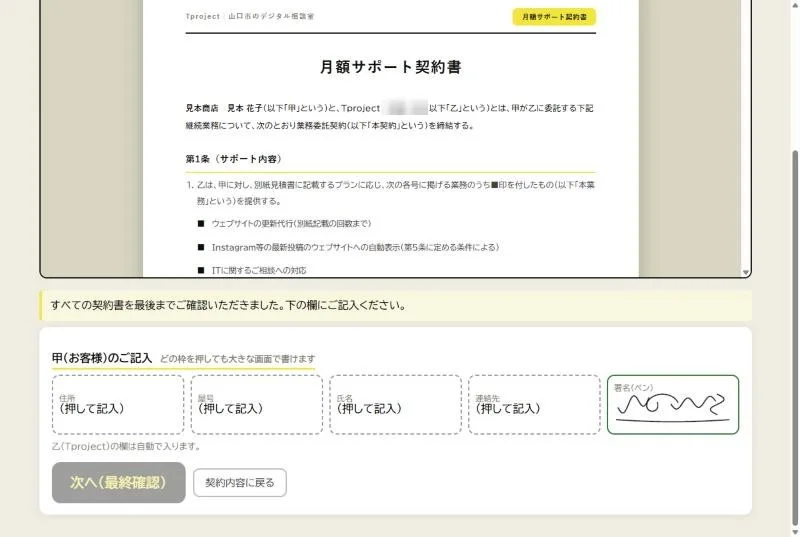The width and height of the screenshot is (800, 537).
Task: Click the どの枠を押しても大きな画面で書けます hint
Action: tap(237, 359)
